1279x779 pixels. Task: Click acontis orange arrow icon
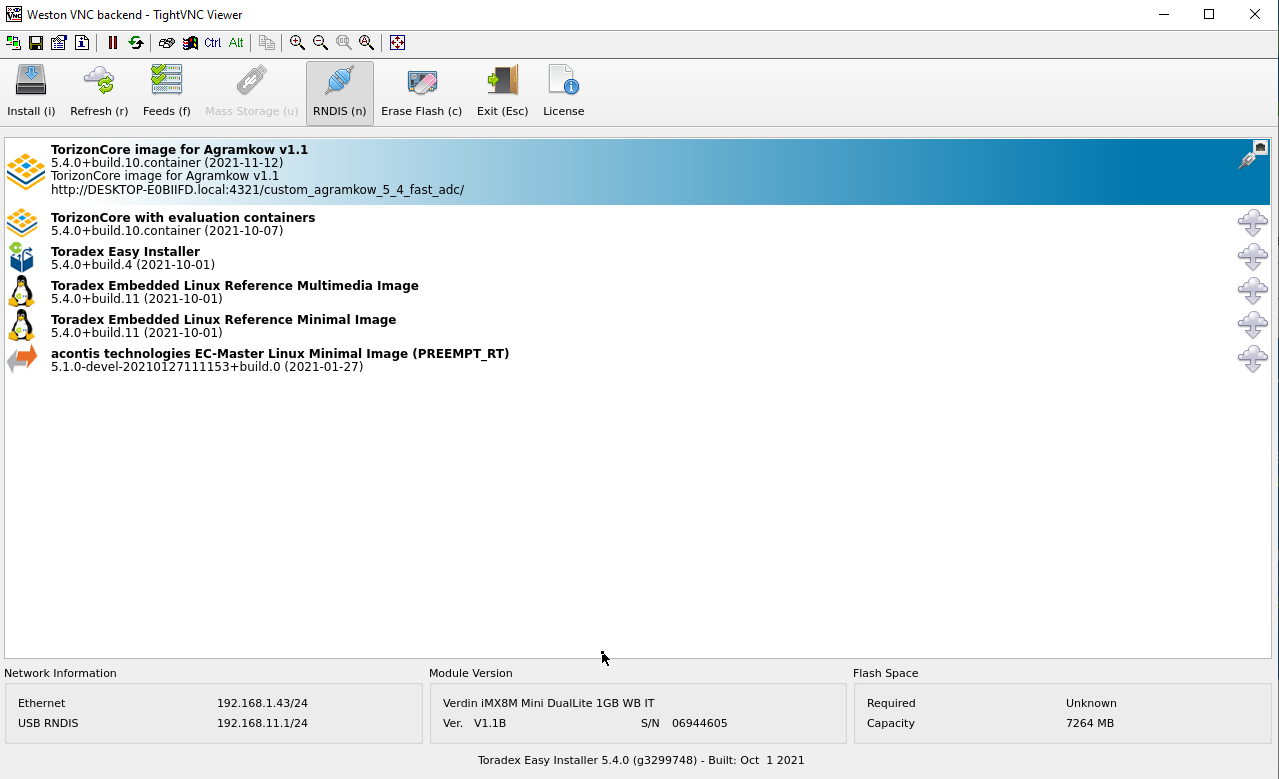point(21,359)
